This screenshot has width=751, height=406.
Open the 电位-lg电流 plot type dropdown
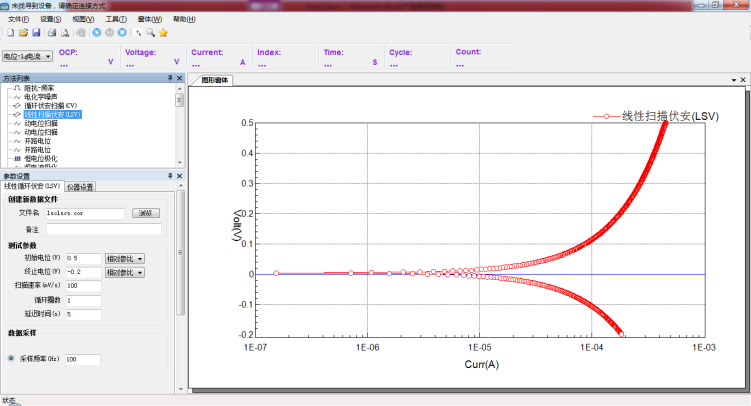pyautogui.click(x=27, y=56)
